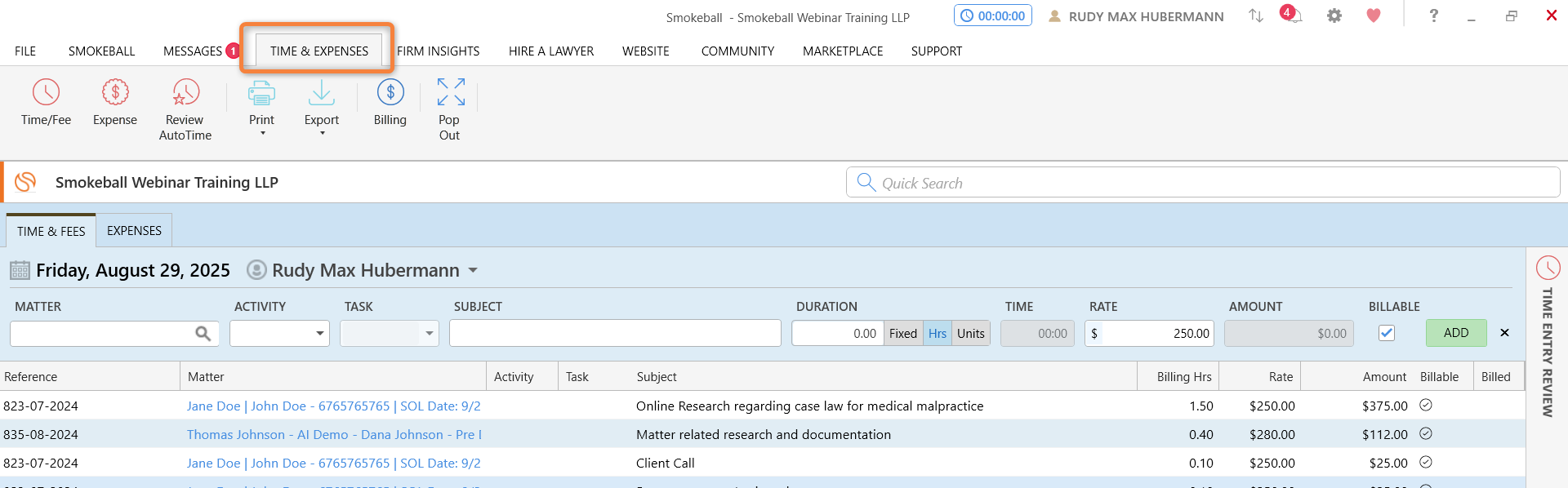Click the Friday, August 29, 2025 date
This screenshot has width=1568, height=488.
tap(133, 270)
